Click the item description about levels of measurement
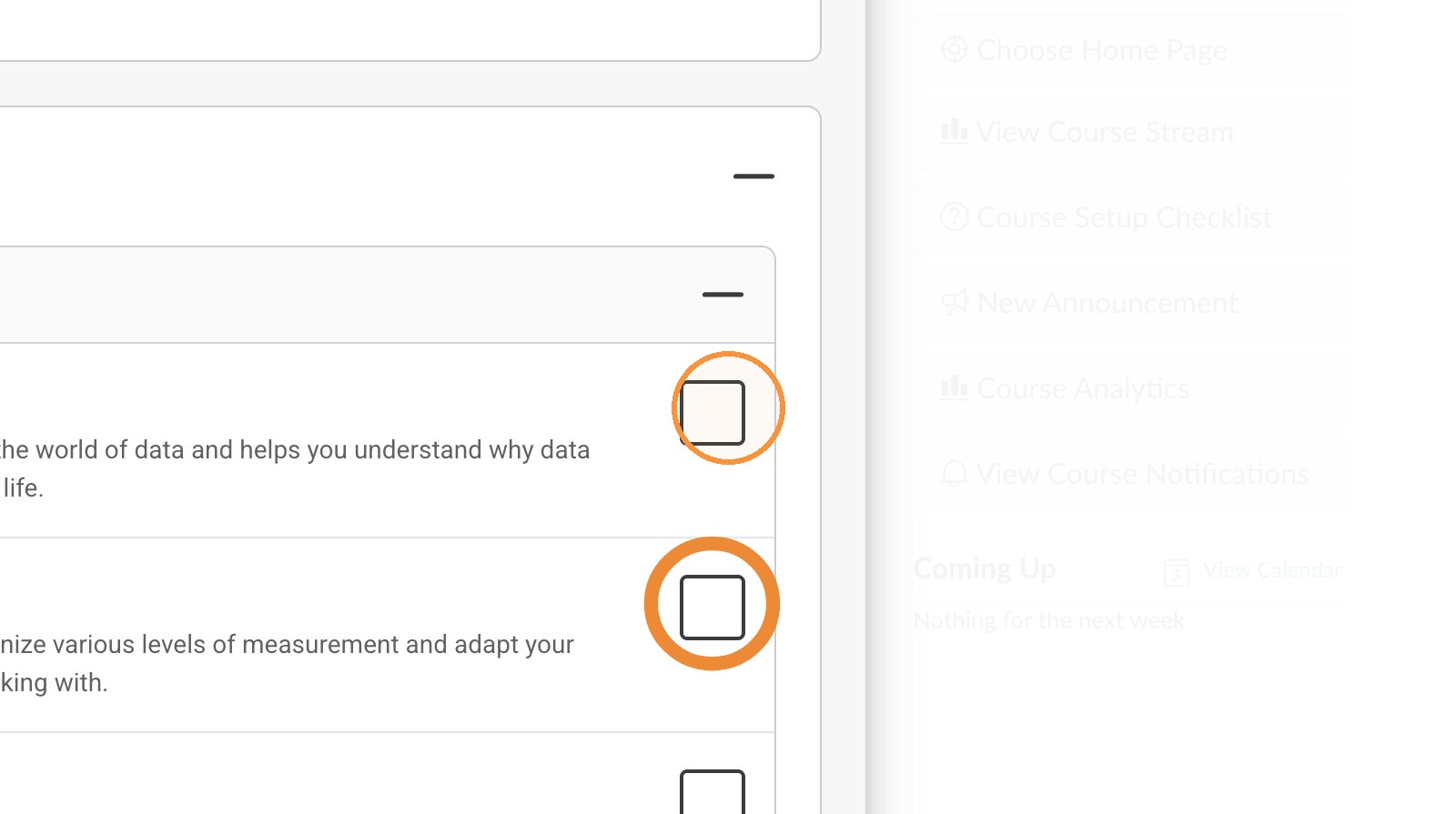The height and width of the screenshot is (814, 1456). click(287, 663)
